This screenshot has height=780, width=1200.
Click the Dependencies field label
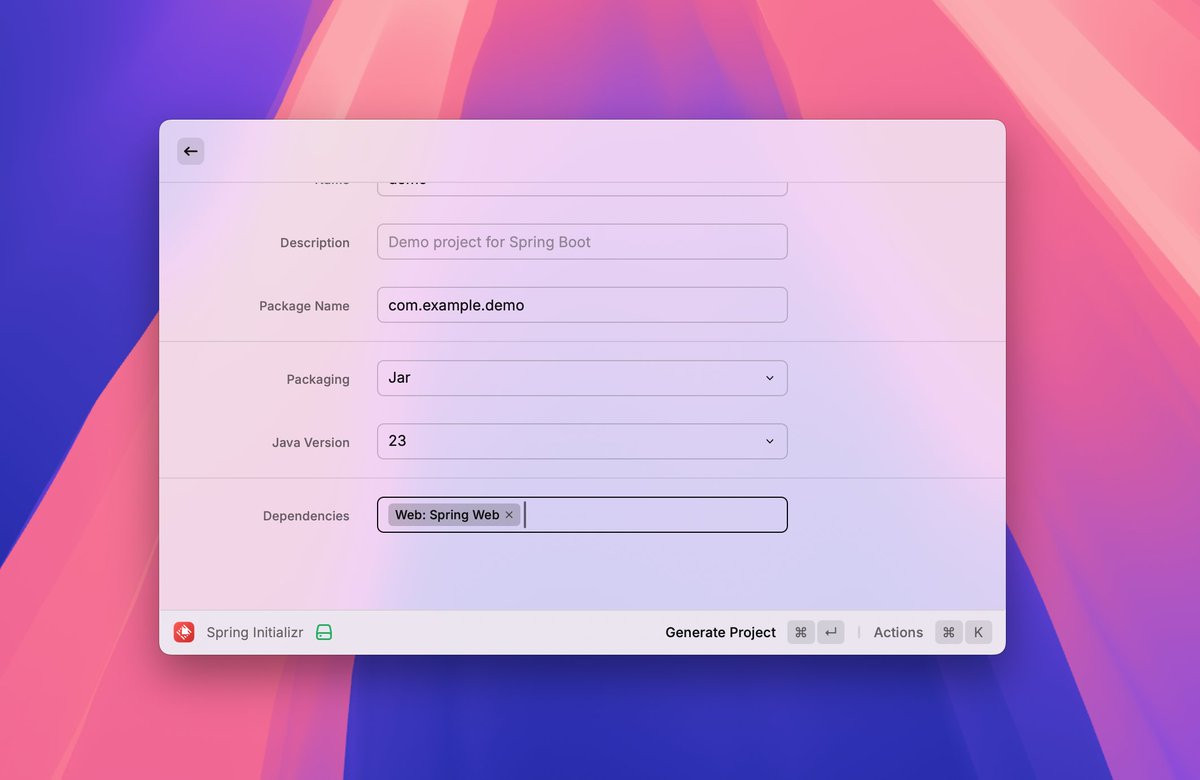(306, 516)
